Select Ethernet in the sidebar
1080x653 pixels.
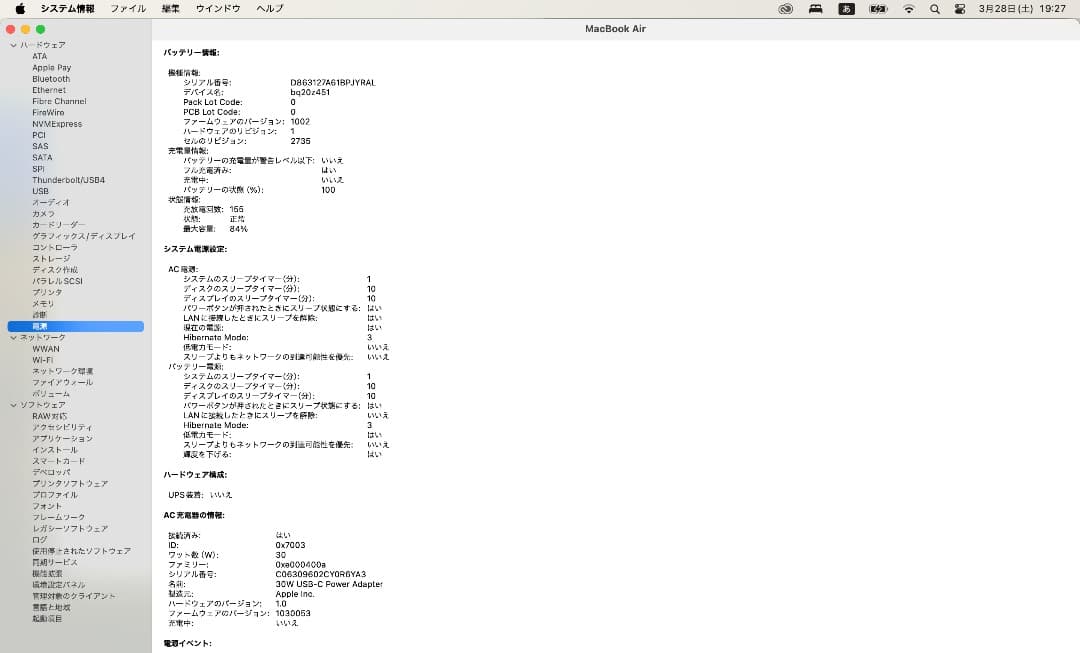click(x=49, y=90)
